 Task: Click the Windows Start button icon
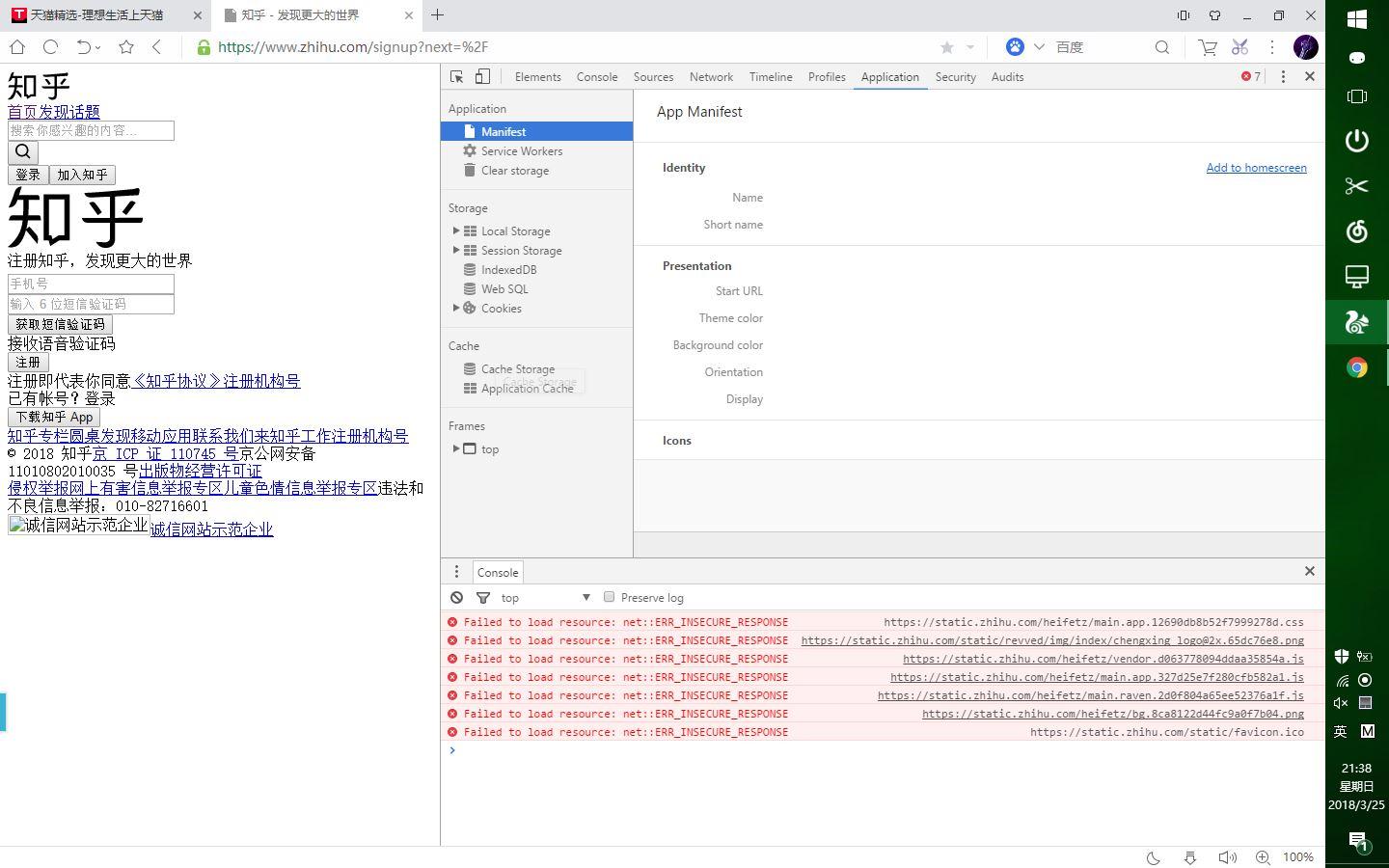click(1356, 18)
